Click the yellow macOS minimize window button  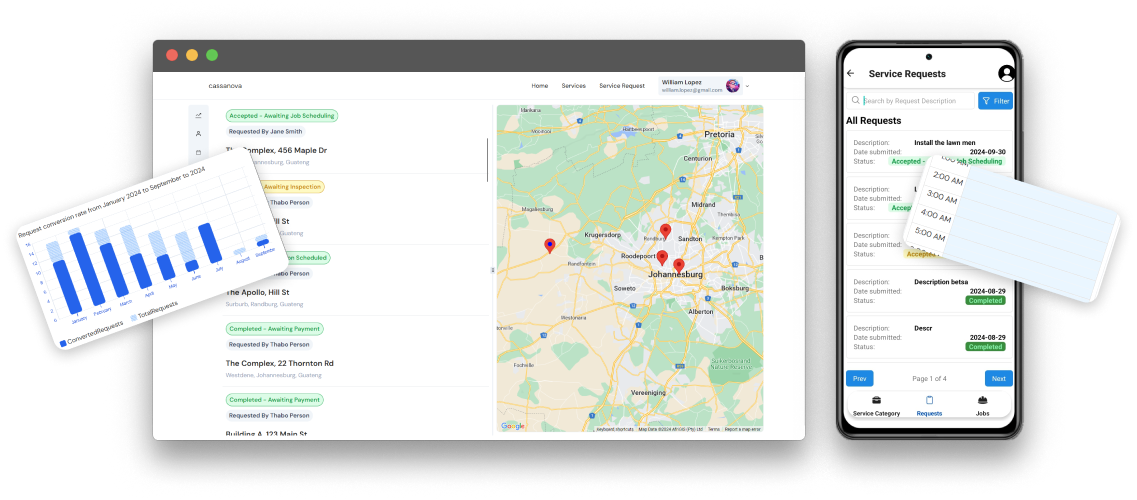191,55
